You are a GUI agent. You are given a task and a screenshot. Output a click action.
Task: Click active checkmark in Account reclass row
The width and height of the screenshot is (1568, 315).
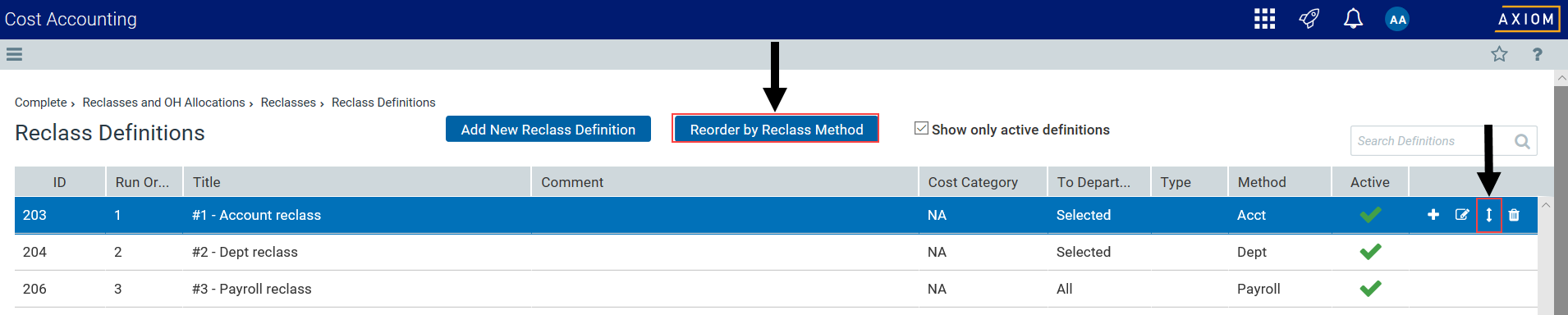pos(1370,214)
